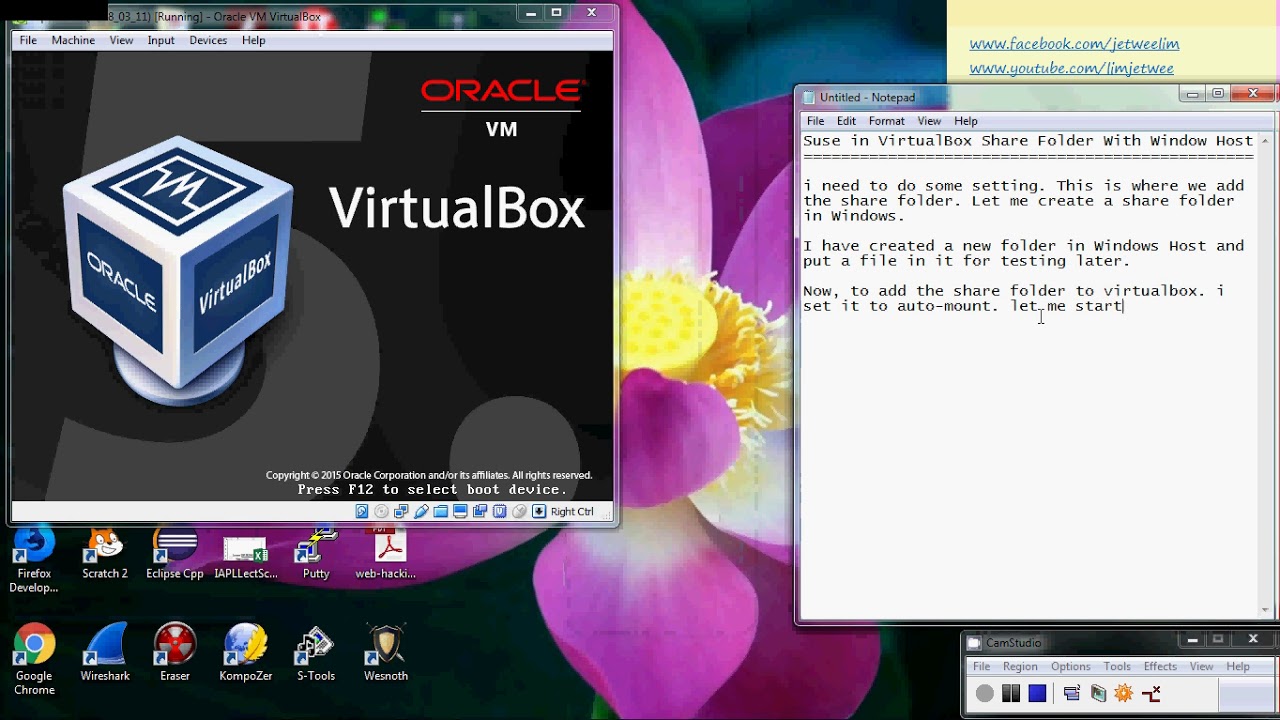The width and height of the screenshot is (1280, 720).
Task: Open the Region menu in CamStudio
Action: pos(1020,667)
